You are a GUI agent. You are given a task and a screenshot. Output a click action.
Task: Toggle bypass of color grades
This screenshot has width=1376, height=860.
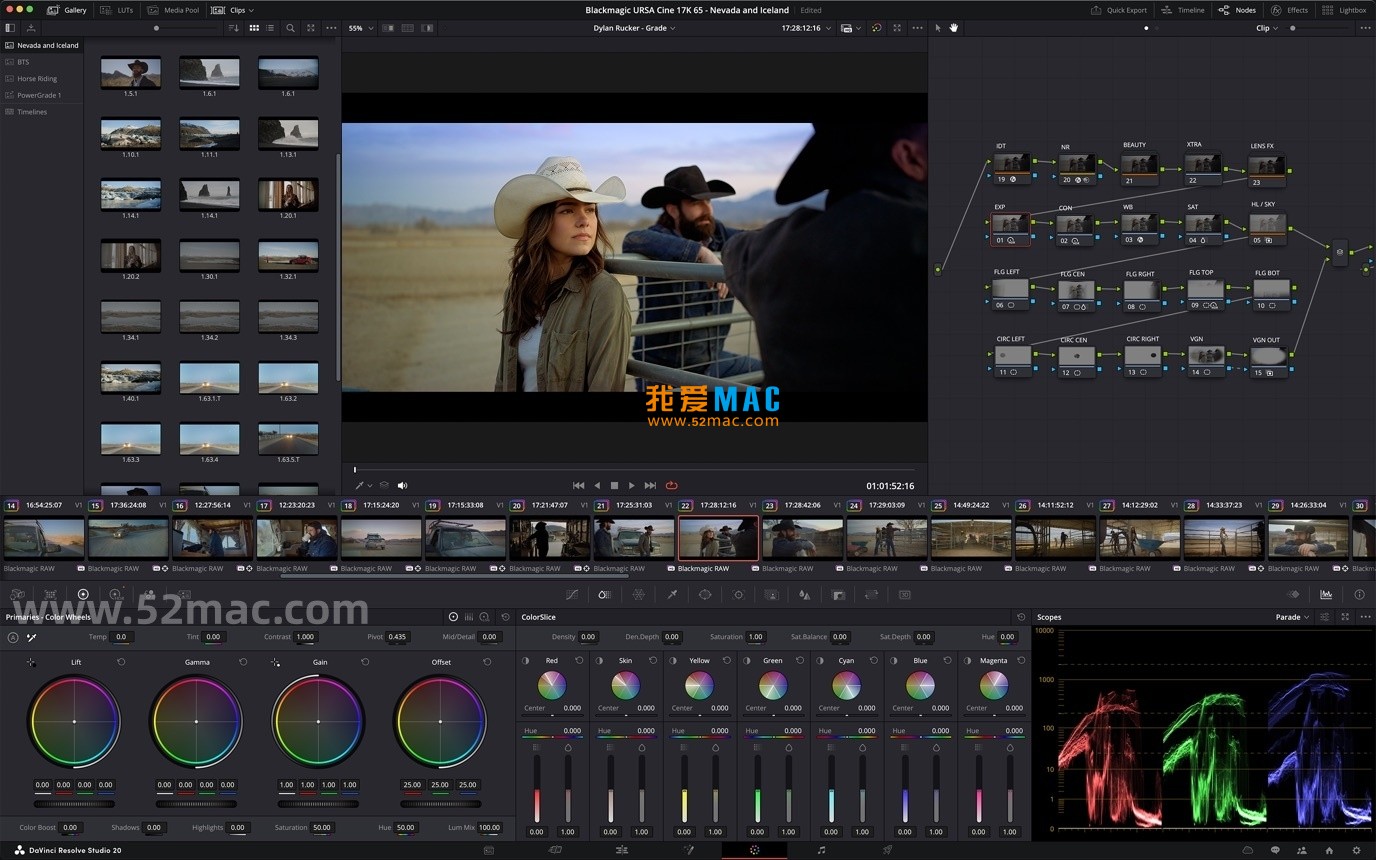coord(877,28)
